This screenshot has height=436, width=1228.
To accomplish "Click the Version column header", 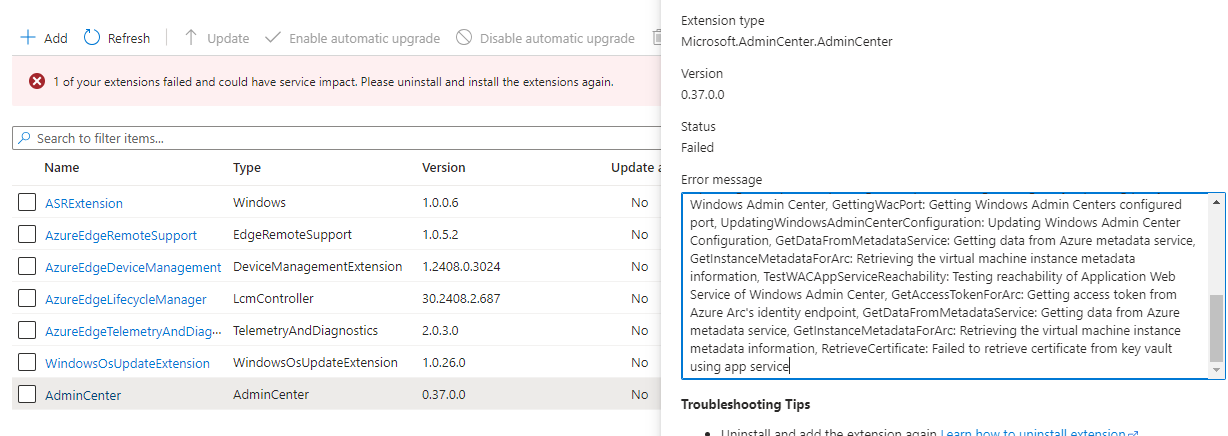I will (444, 167).
